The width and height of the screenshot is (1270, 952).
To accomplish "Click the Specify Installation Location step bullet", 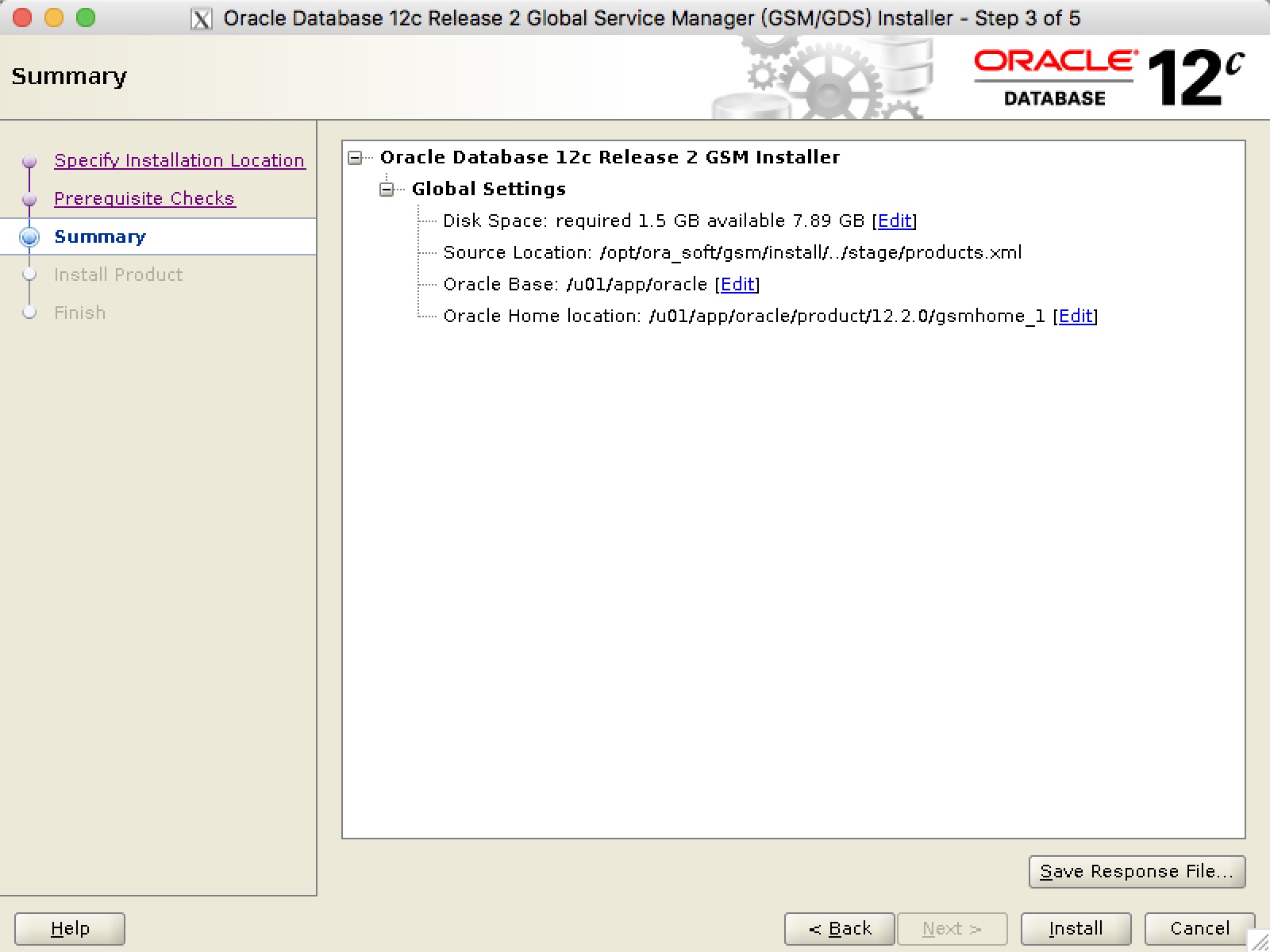I will 29,161.
